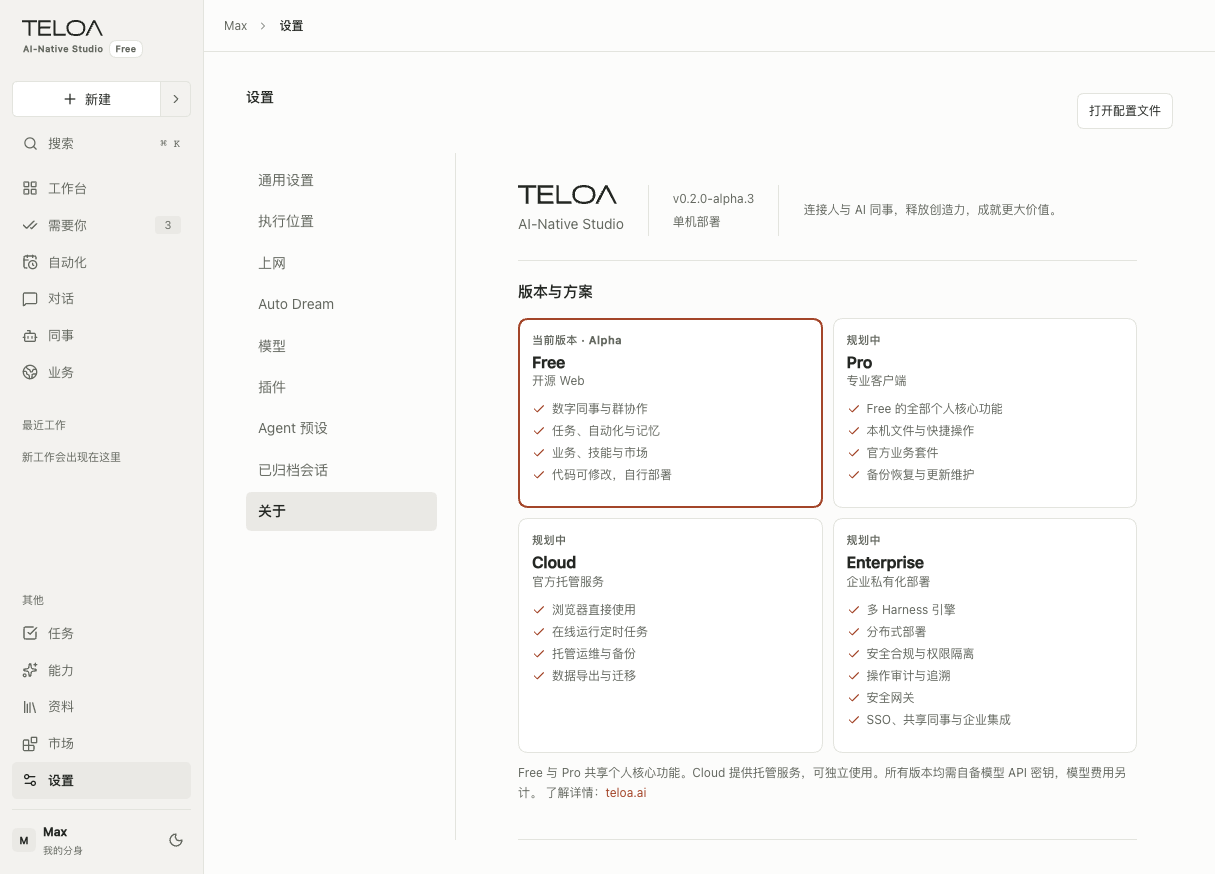Click the breadcrumb chevron after Max
Screen dimensions: 1215x874
pos(264,26)
